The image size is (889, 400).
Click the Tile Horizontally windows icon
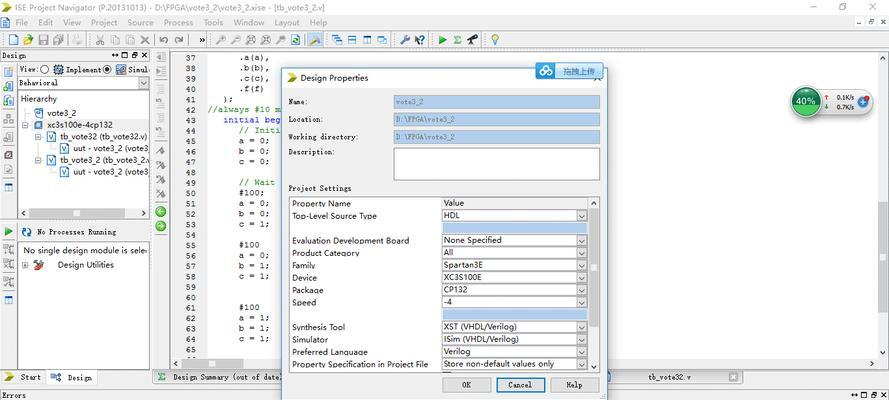coord(352,40)
